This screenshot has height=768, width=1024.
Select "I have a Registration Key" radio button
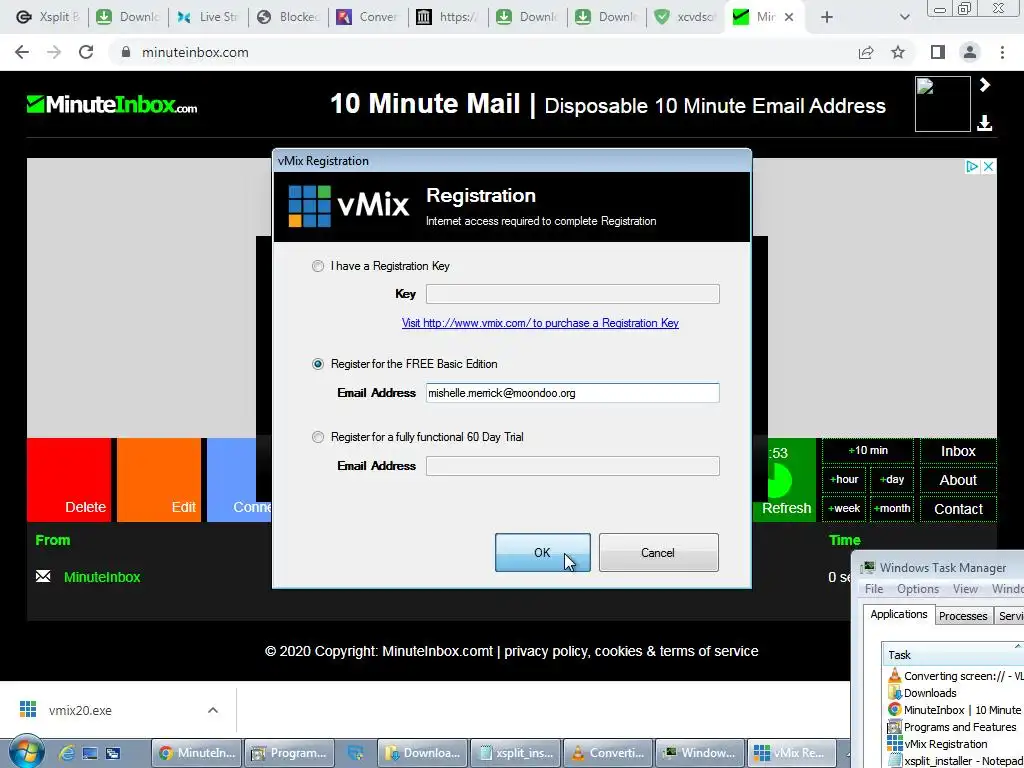tap(317, 266)
